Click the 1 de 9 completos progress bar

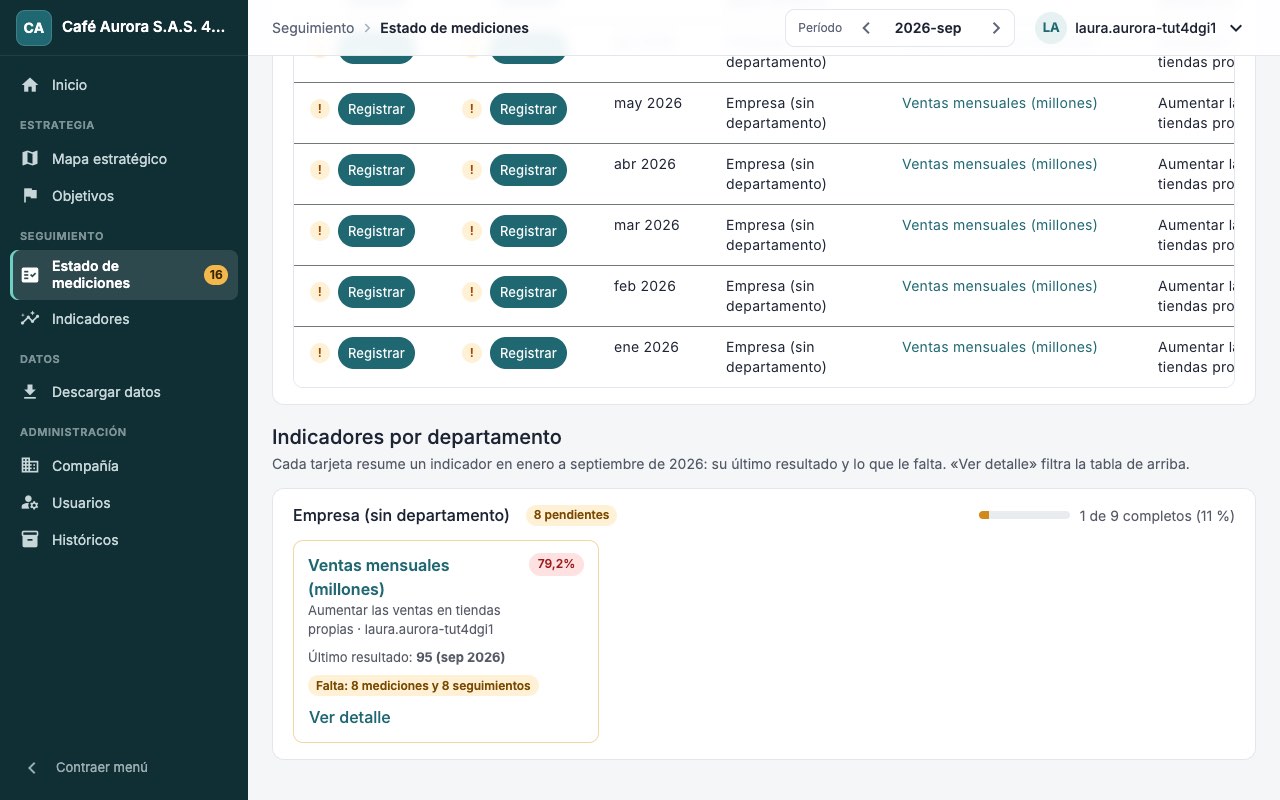click(1024, 515)
